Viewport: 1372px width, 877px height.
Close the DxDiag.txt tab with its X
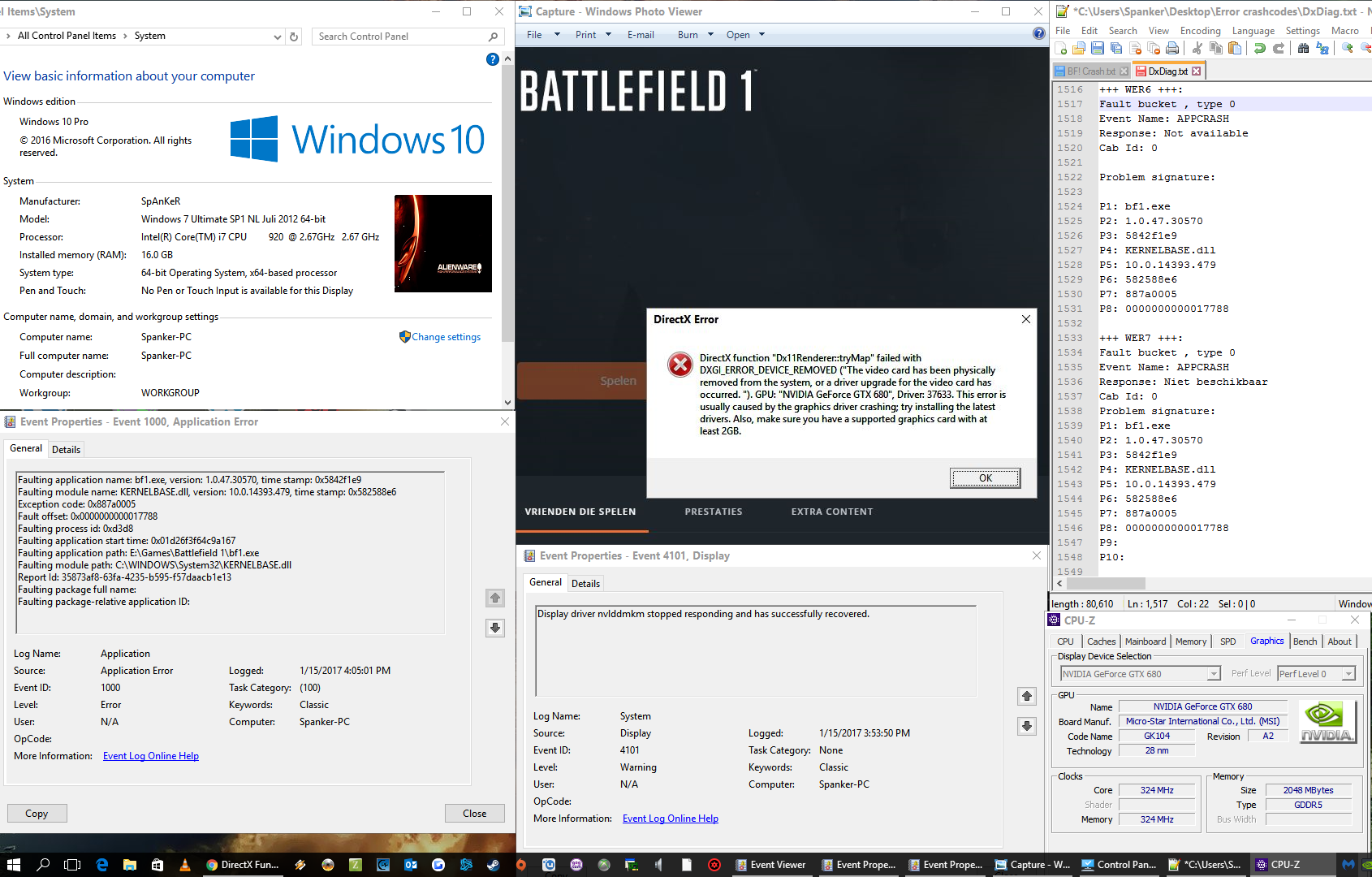[x=1196, y=71]
